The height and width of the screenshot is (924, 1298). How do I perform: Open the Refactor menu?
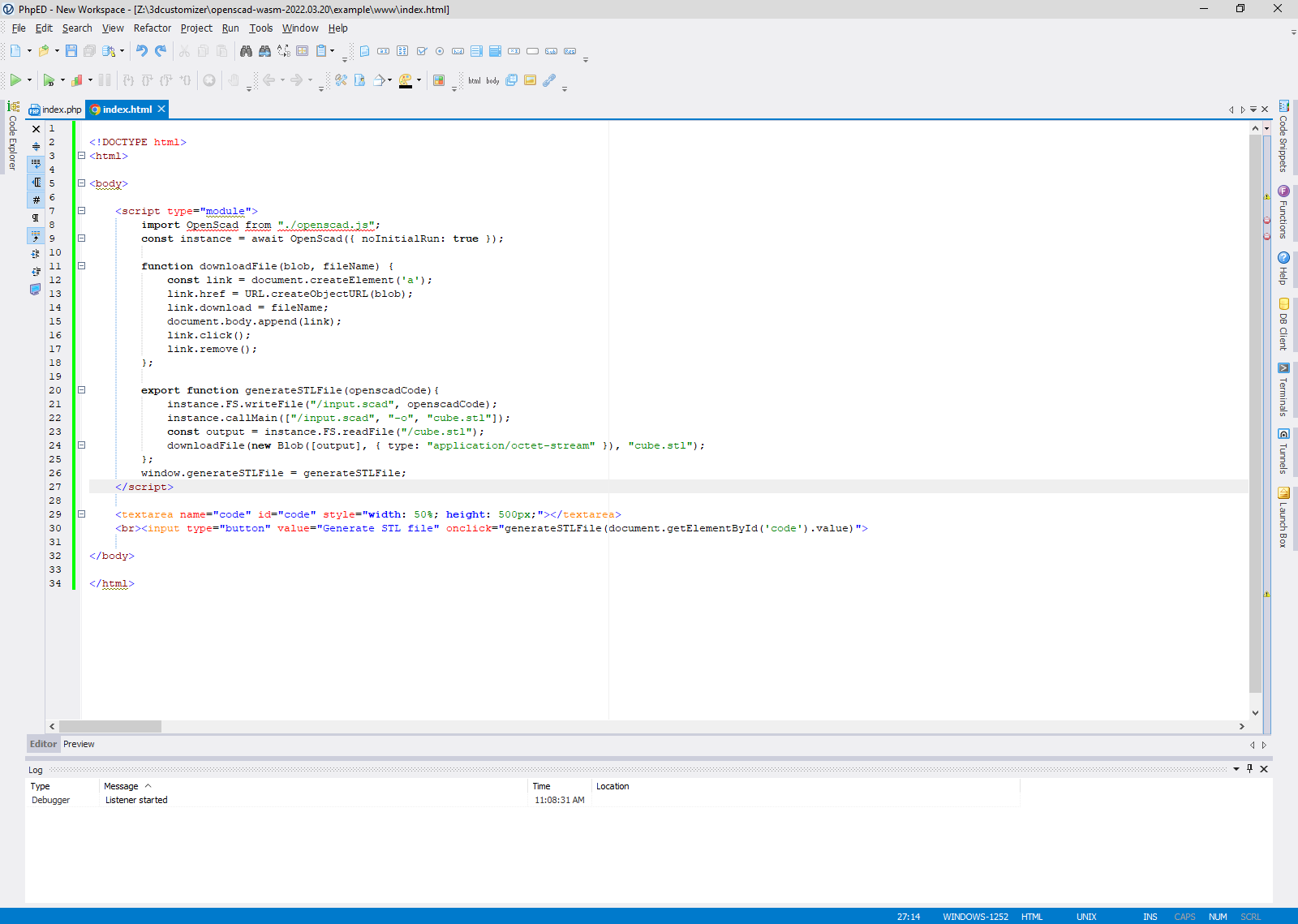[153, 28]
